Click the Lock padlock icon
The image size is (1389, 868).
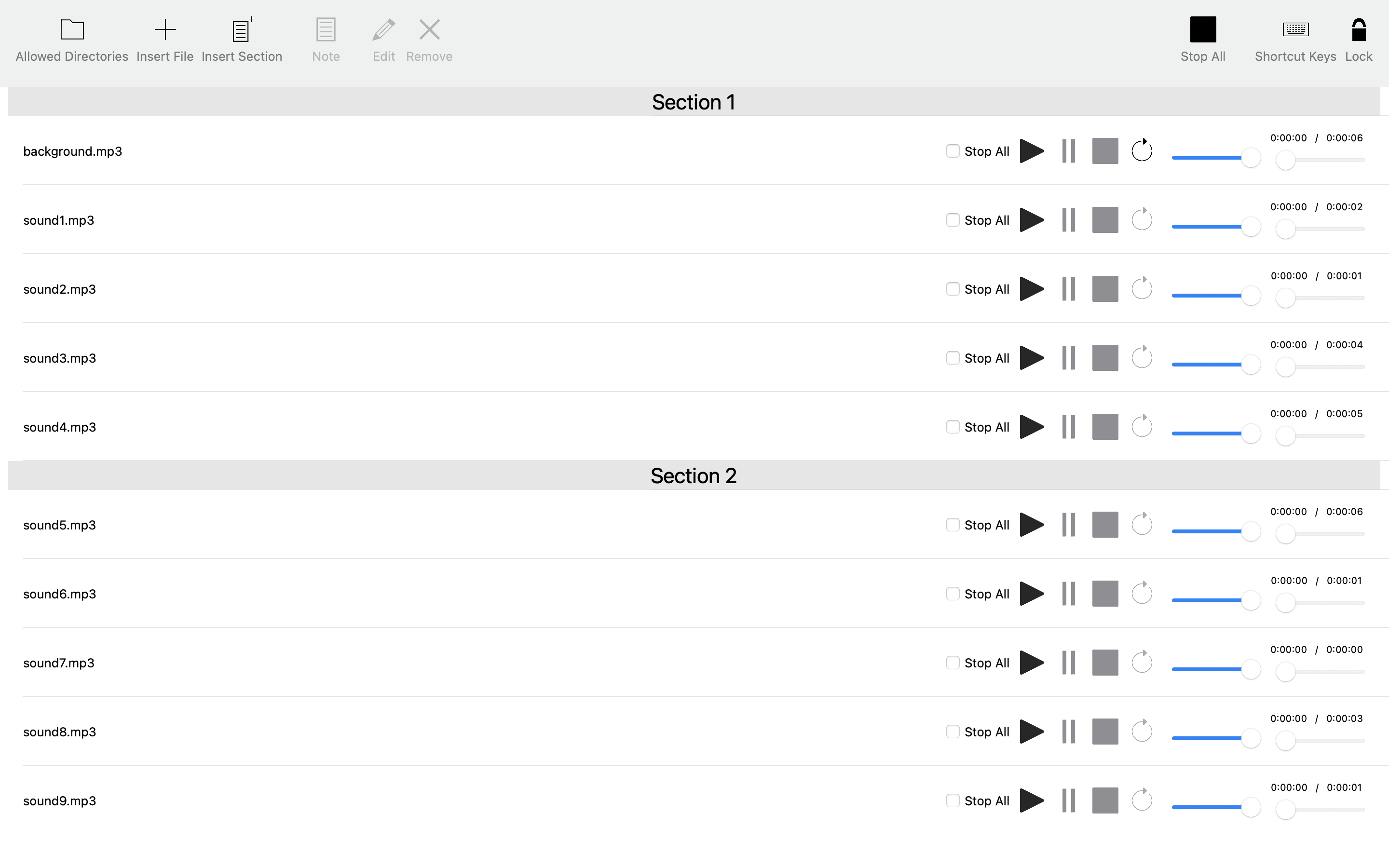[x=1358, y=29]
